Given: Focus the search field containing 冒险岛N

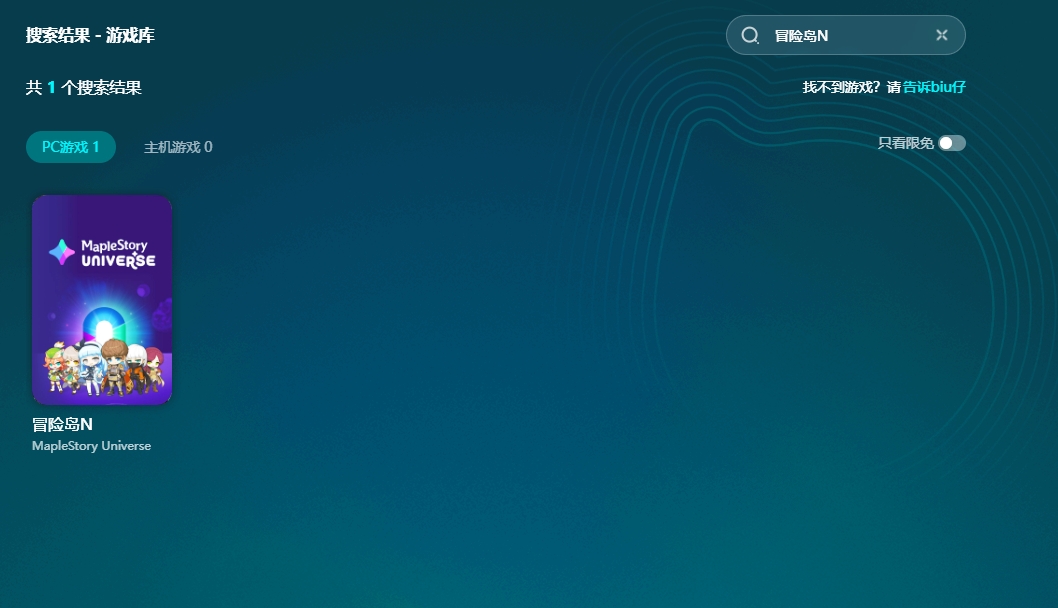Looking at the screenshot, I should (850, 36).
